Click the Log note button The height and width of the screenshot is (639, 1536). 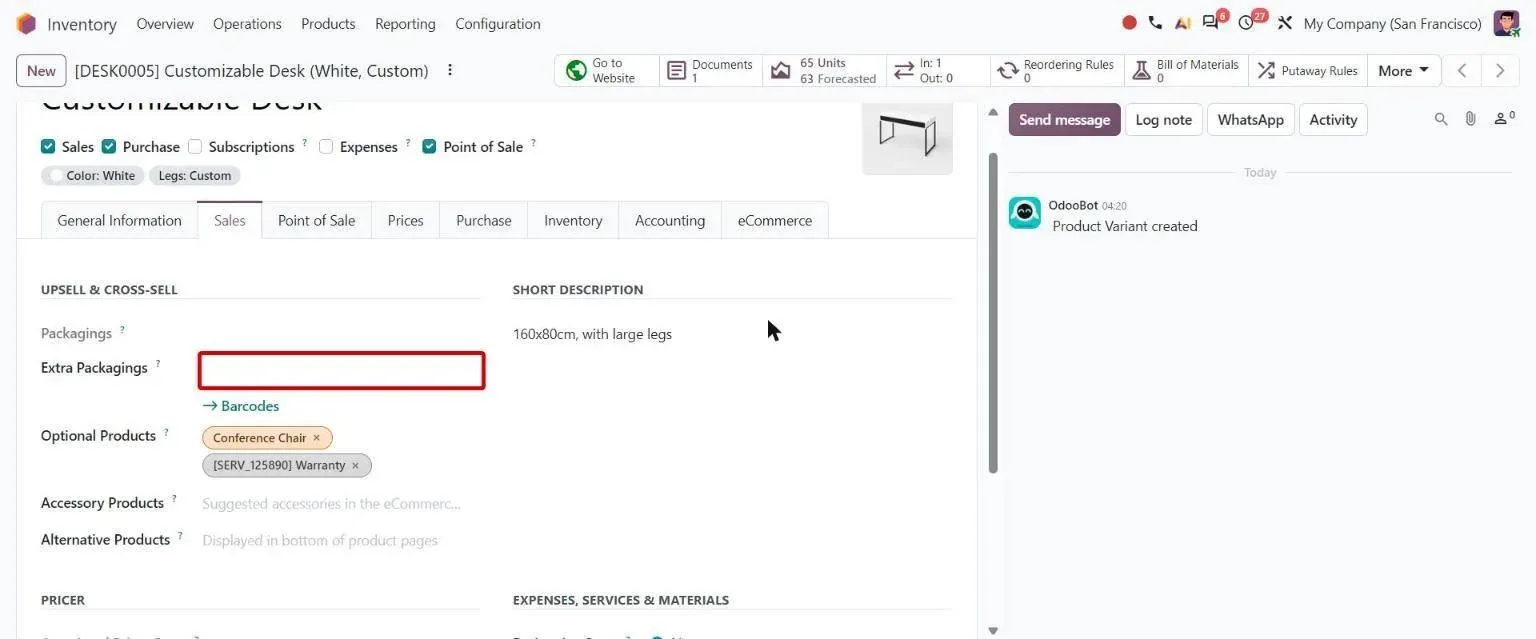pos(1163,119)
